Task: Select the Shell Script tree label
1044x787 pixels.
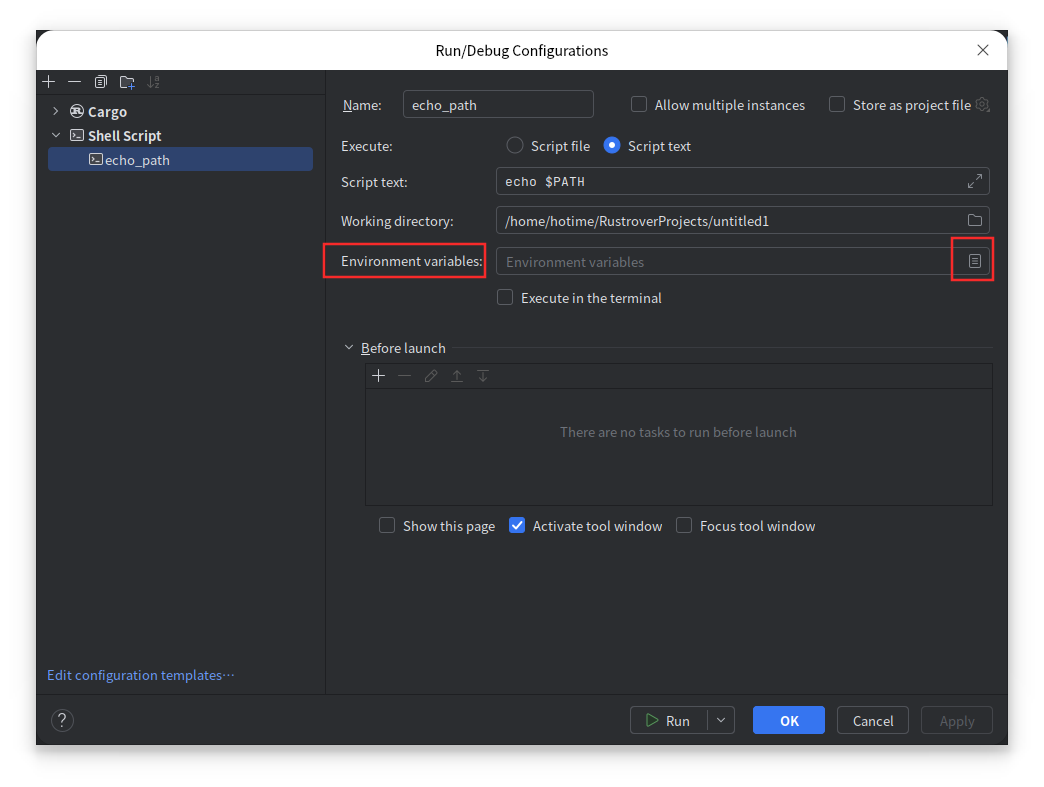Action: 125,136
